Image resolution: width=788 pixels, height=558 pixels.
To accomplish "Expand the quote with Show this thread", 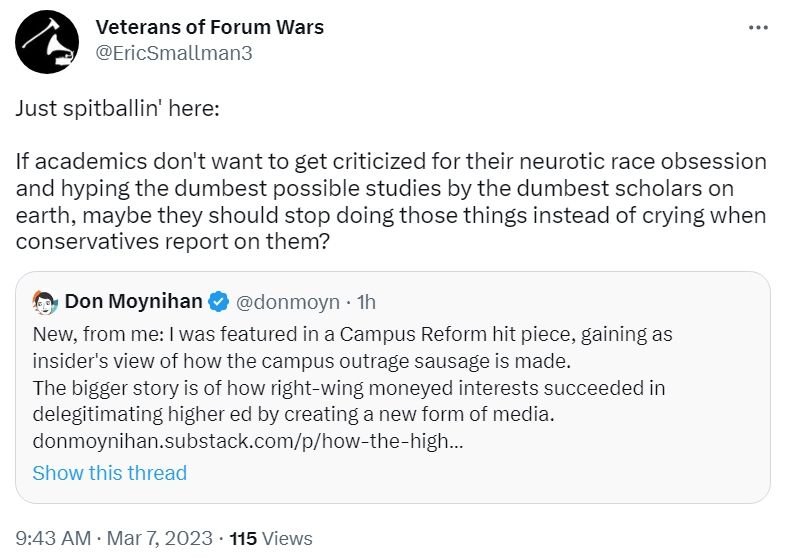I will tap(109, 473).
